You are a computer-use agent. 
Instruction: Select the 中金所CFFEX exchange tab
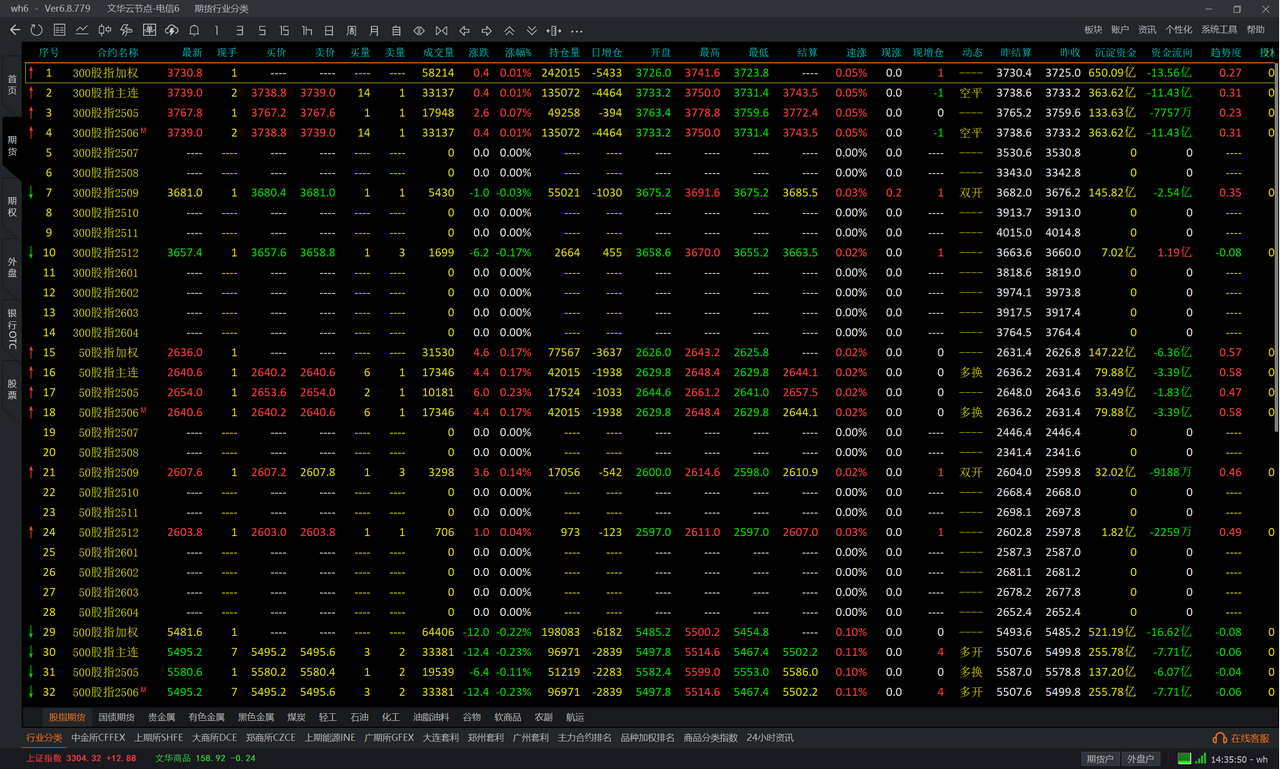coord(98,738)
